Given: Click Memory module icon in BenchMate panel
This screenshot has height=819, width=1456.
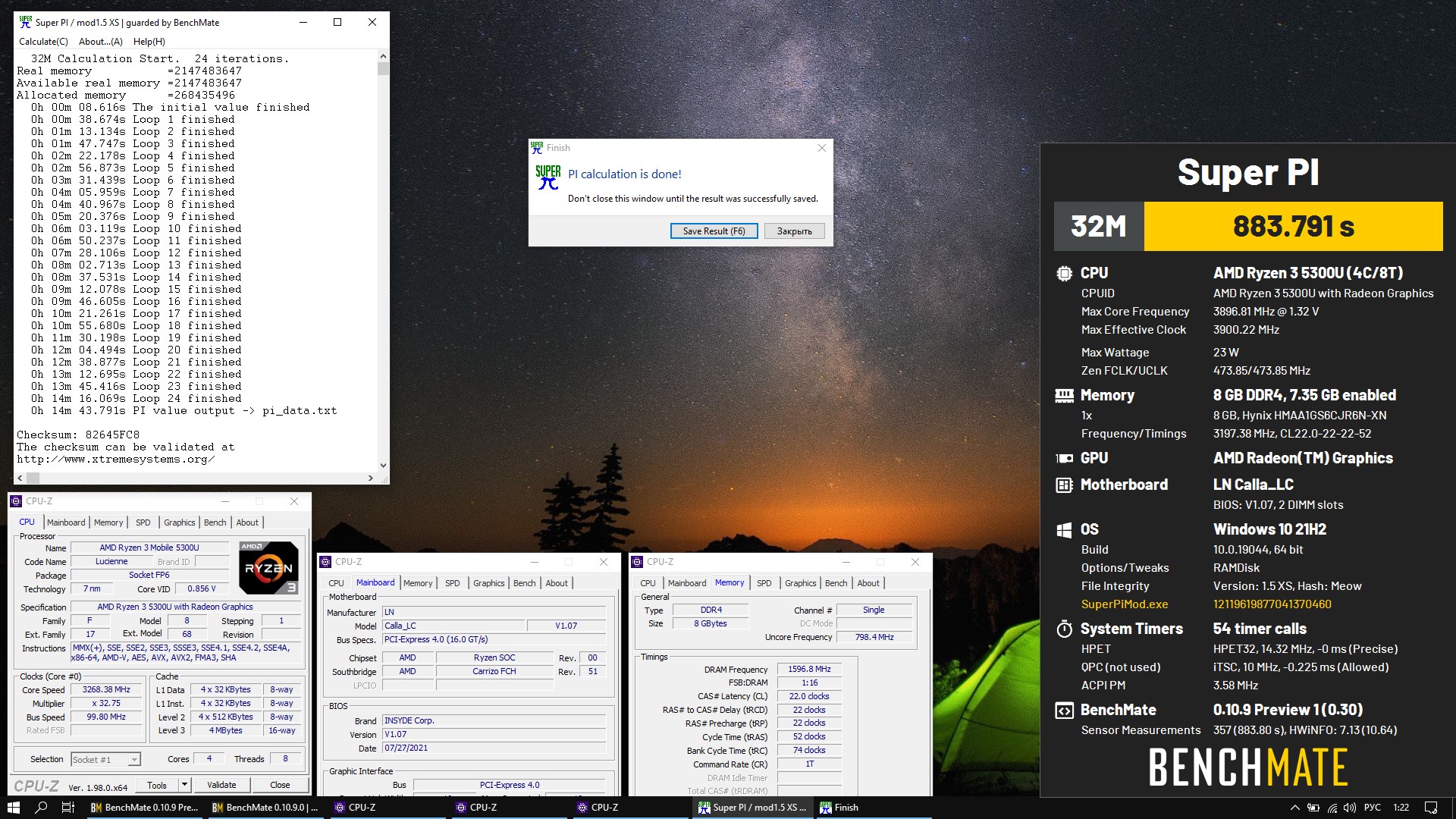Looking at the screenshot, I should (x=1064, y=395).
